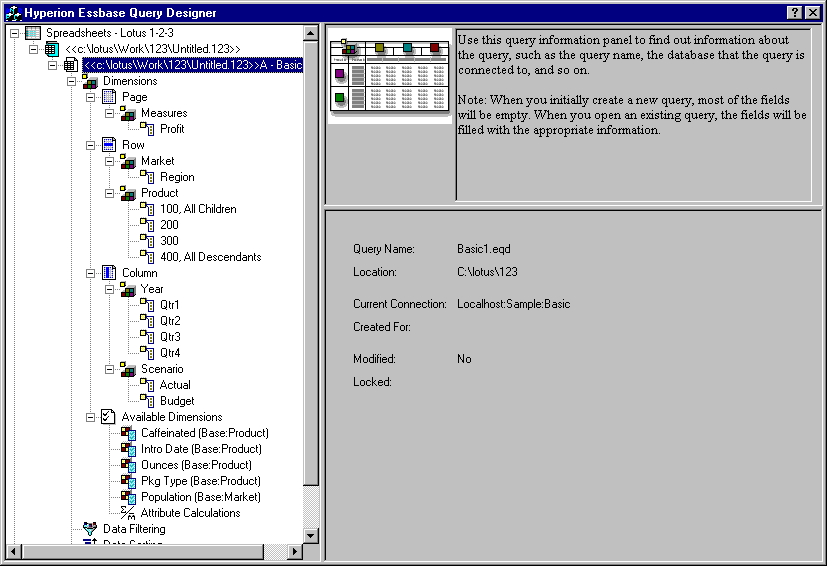Click the horizontal scroll right arrow

point(295,552)
